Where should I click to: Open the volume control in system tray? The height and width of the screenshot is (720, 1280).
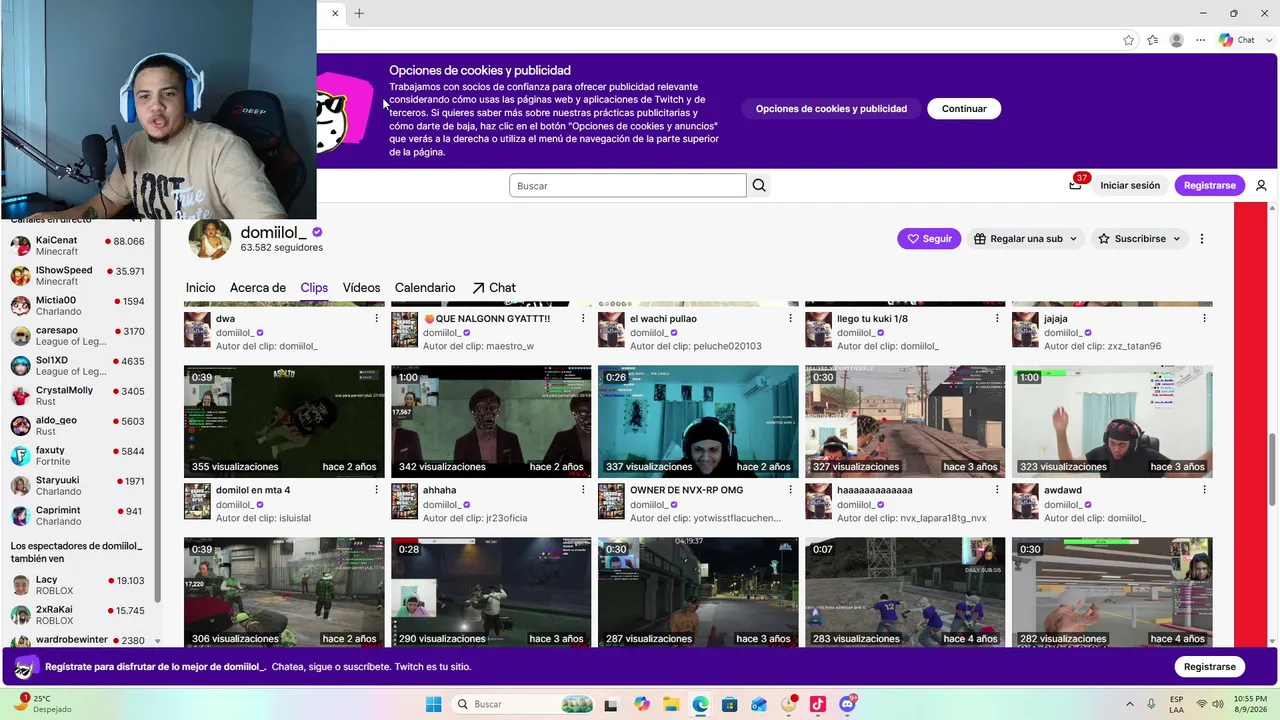[1219, 704]
